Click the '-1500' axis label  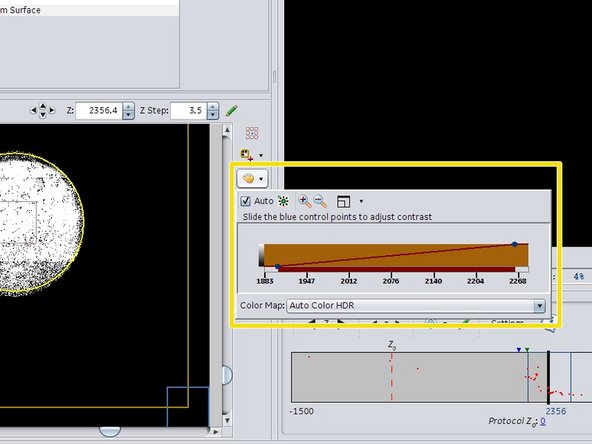[x=302, y=411]
